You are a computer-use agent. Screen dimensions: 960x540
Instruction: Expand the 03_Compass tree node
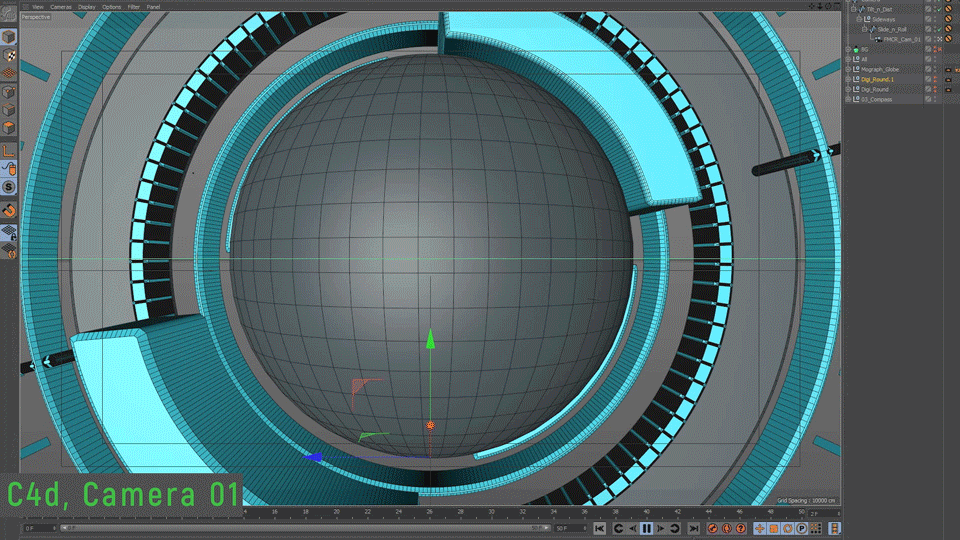tap(849, 99)
